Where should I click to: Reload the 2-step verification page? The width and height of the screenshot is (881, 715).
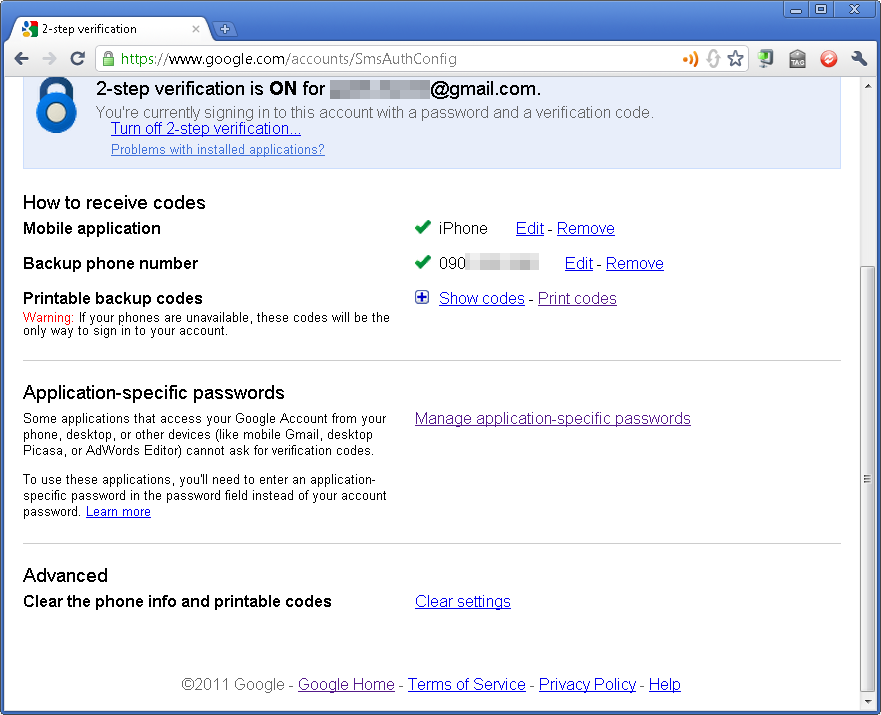(78, 58)
